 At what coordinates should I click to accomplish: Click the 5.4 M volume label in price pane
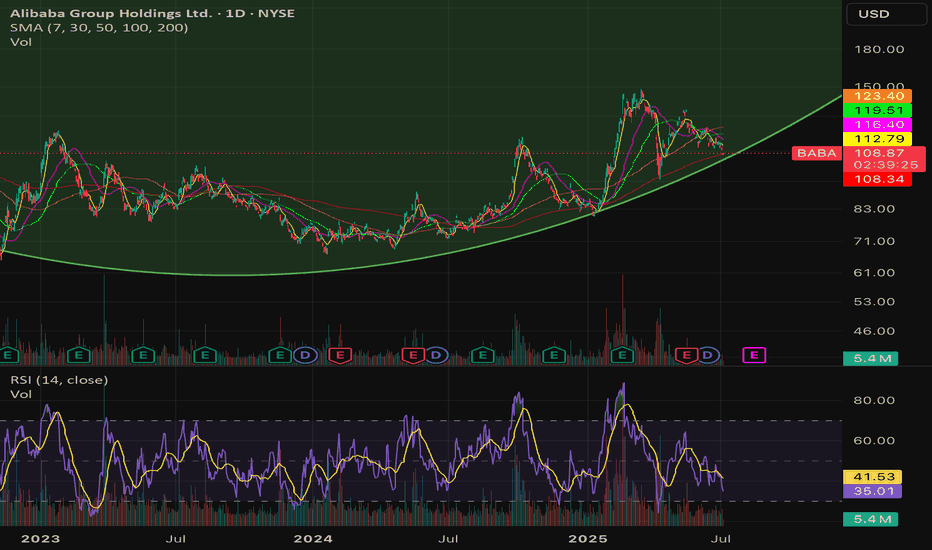(x=871, y=358)
